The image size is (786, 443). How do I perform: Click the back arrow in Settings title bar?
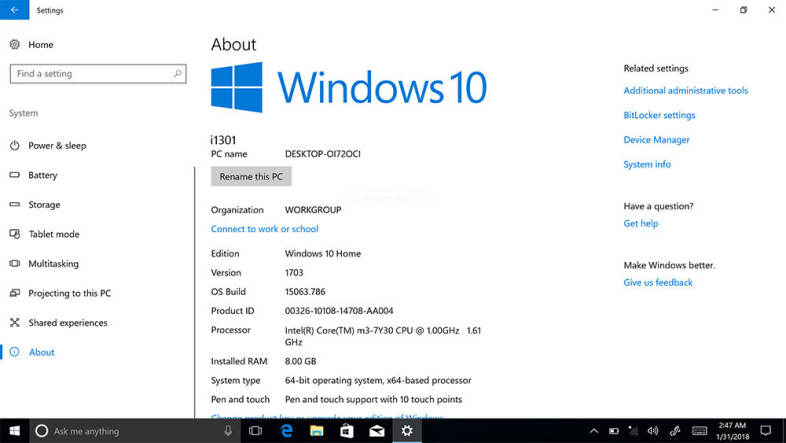[x=14, y=10]
